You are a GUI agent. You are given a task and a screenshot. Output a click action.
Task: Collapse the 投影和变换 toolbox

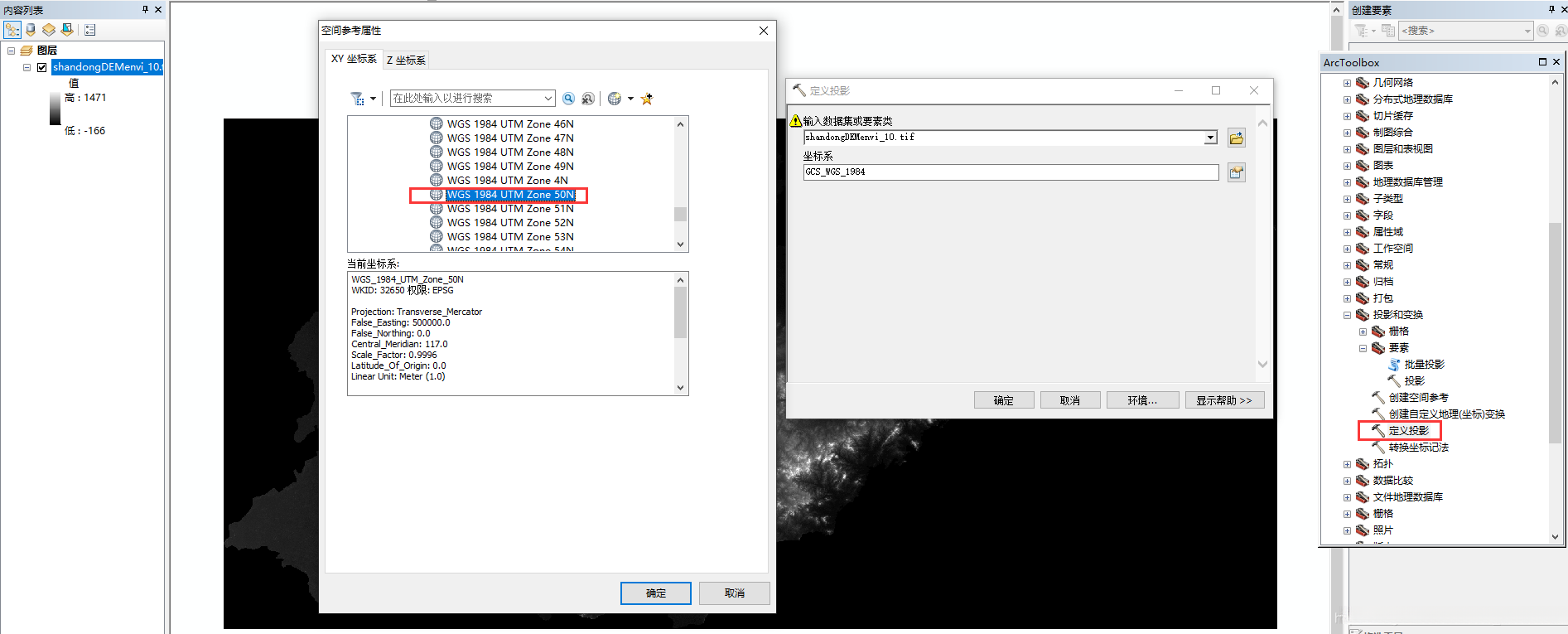(1347, 315)
